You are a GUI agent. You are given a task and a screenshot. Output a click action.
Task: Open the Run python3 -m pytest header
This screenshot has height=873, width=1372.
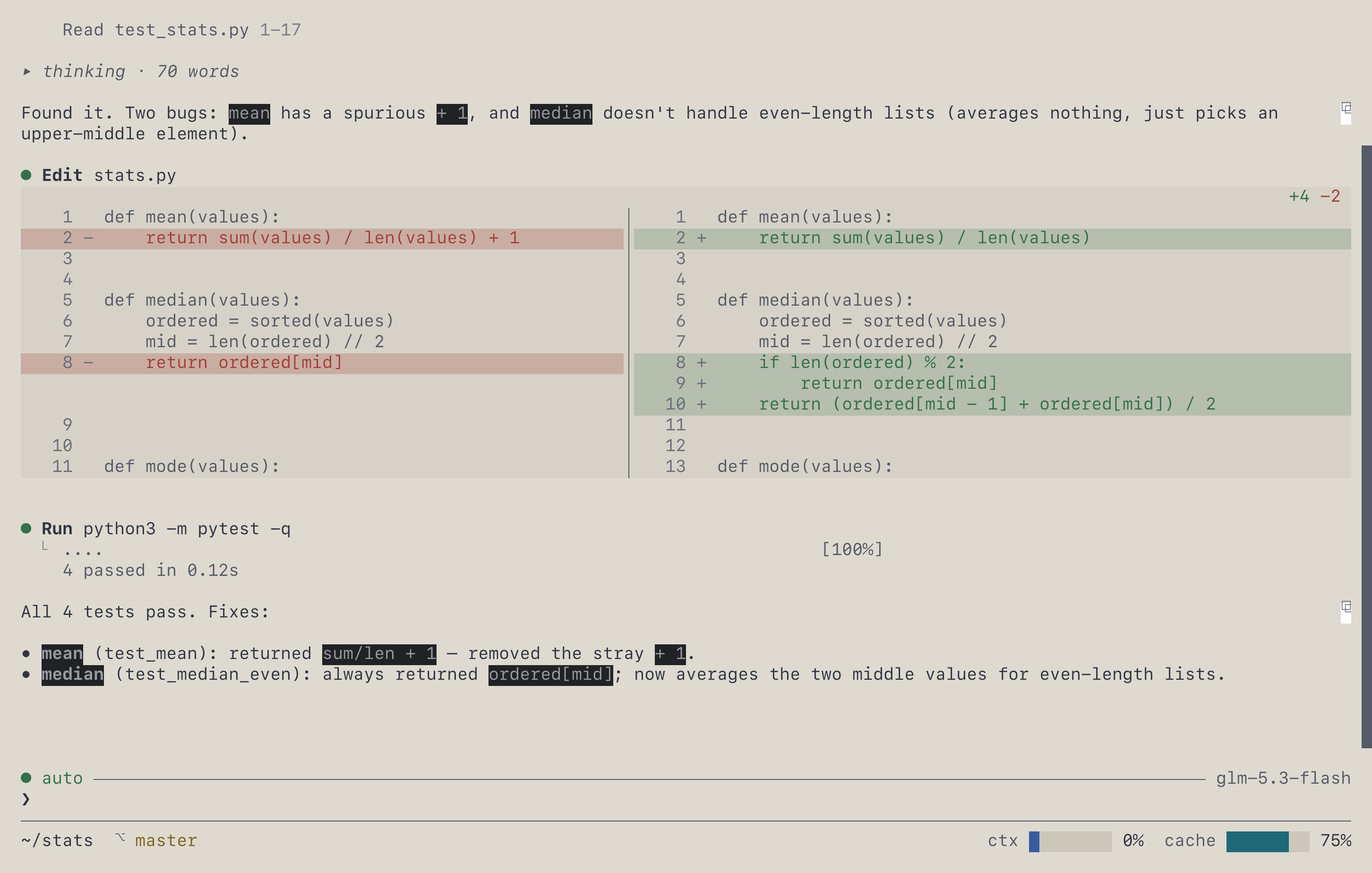coord(166,529)
